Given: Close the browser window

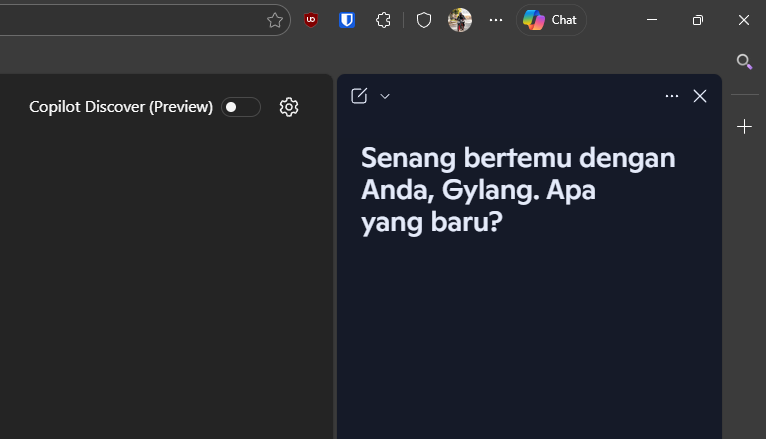Looking at the screenshot, I should [743, 20].
